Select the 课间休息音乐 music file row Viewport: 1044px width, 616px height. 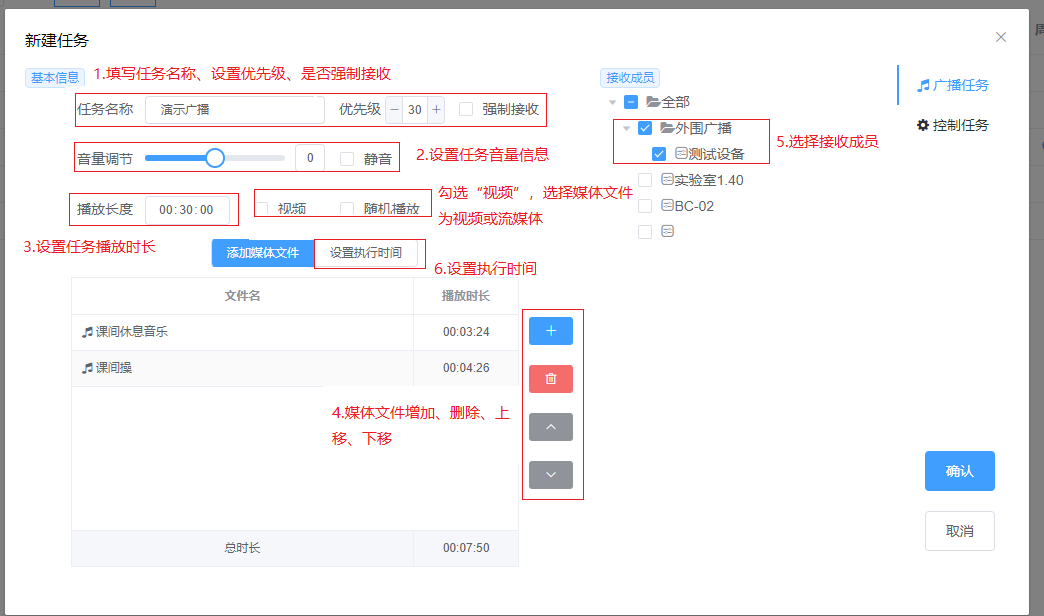point(242,332)
